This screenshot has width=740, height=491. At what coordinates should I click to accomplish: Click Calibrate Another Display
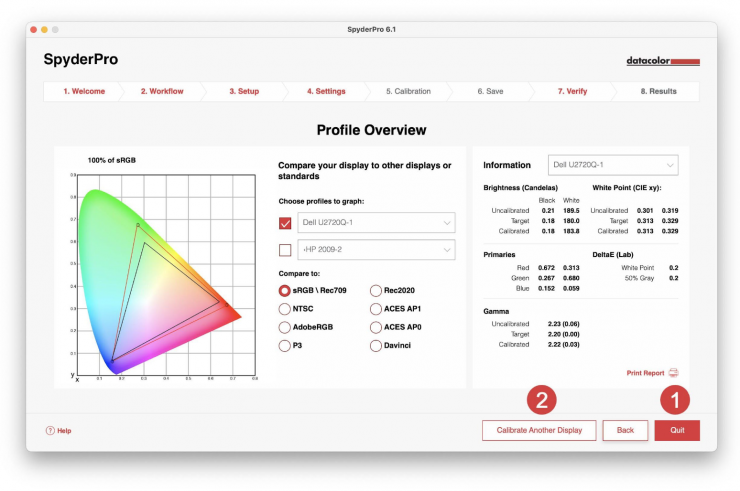[539, 430]
